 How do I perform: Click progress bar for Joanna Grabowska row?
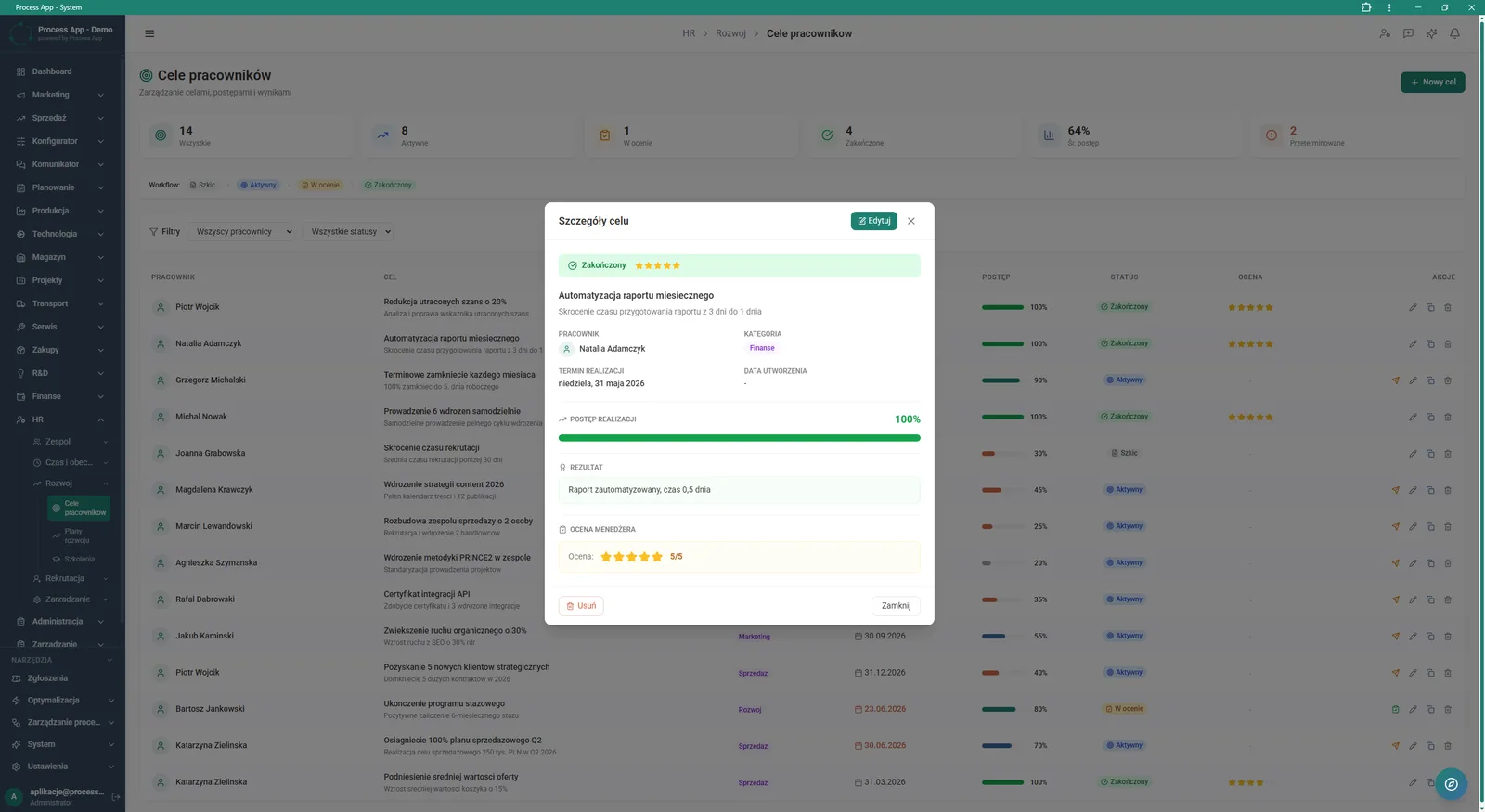1002,454
